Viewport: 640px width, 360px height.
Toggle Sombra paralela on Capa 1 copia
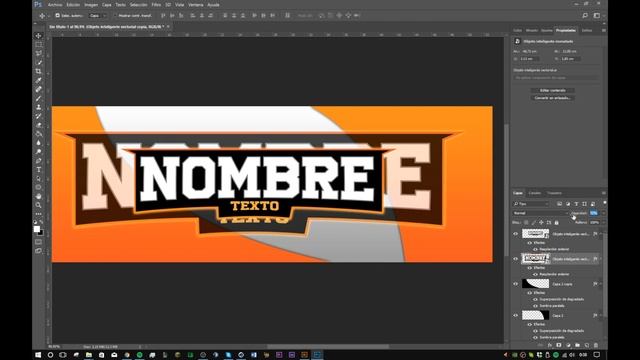point(535,306)
